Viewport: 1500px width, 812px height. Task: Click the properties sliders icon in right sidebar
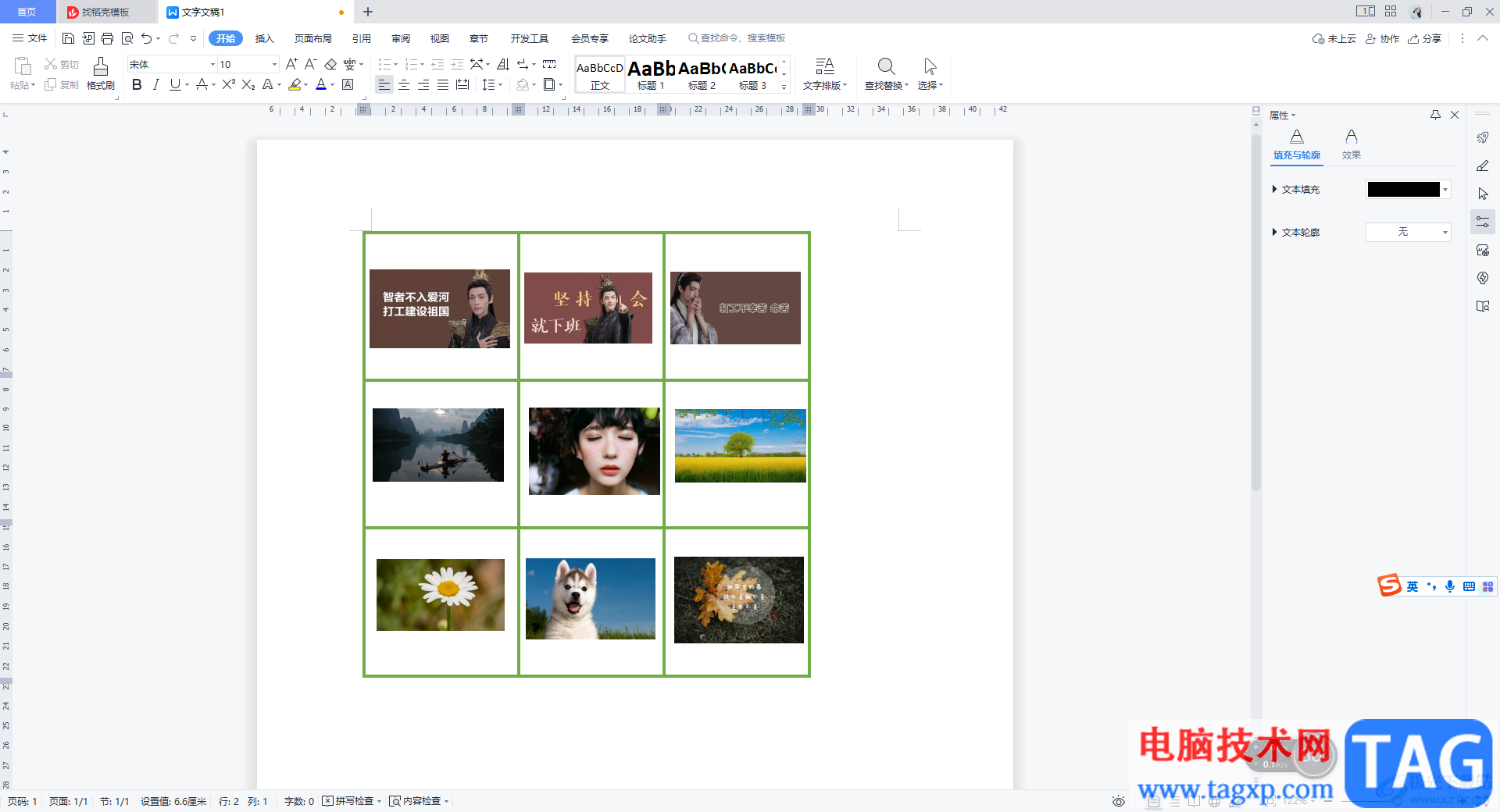[1483, 223]
